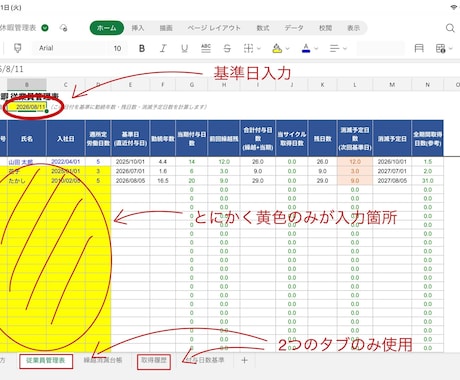Screen dimensions: 460x380
Task: Apply strikethrough formatting
Action: click(227, 49)
